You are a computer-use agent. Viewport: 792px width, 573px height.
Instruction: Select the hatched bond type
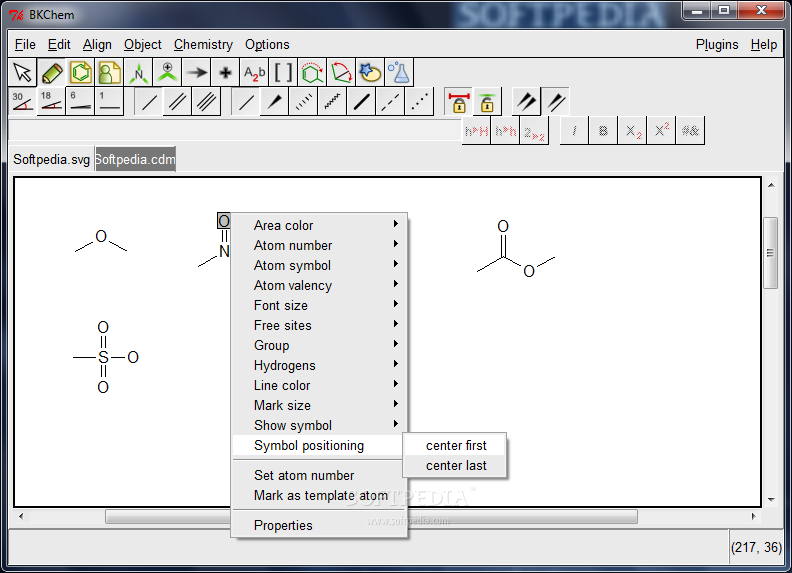pyautogui.click(x=304, y=102)
